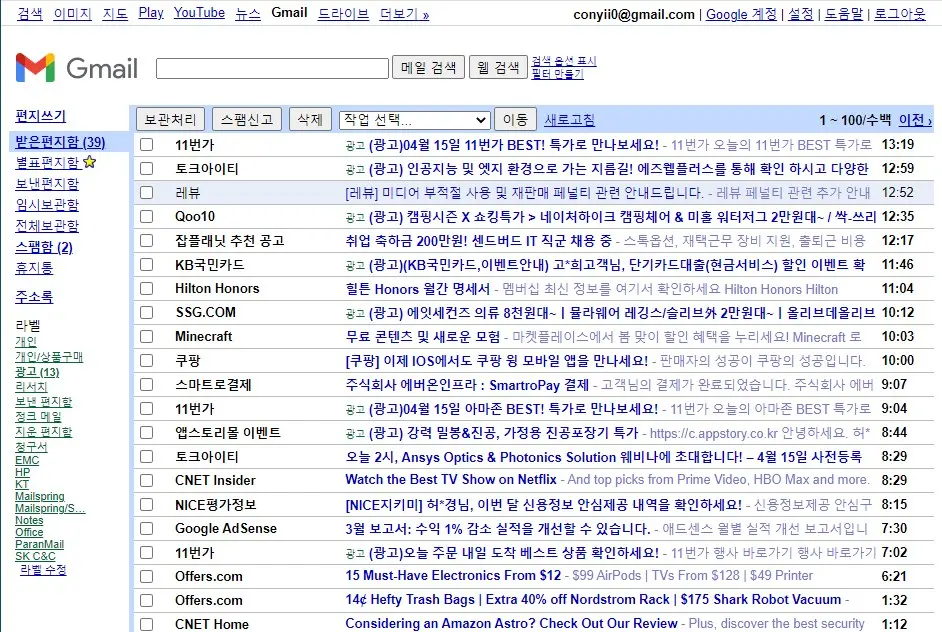942x632 pixels.
Task: Select the KB국민카드 email checkbox
Action: click(147, 265)
